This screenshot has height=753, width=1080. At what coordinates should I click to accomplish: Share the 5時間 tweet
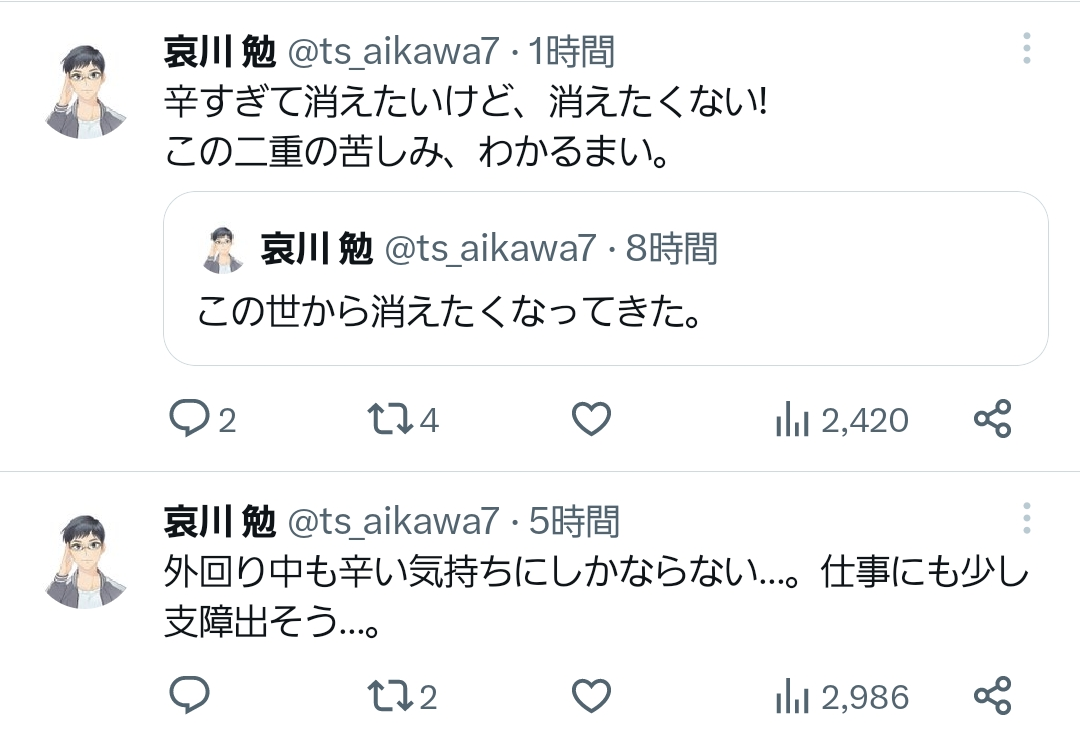point(993,696)
